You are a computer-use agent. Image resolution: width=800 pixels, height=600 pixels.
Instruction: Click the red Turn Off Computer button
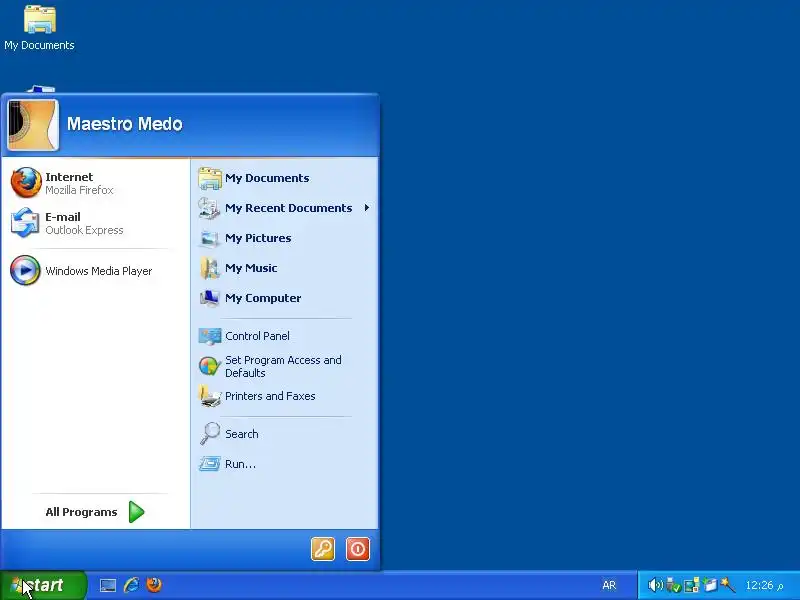tap(358, 549)
